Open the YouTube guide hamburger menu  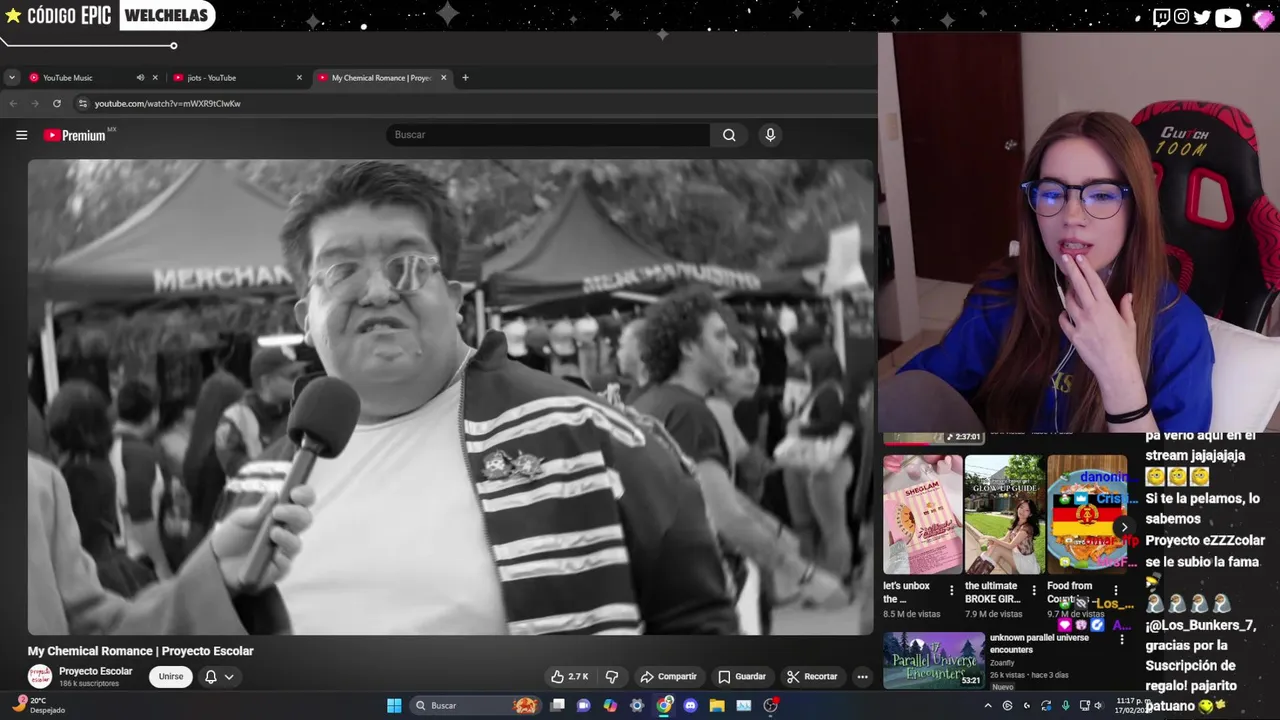pyautogui.click(x=21, y=135)
